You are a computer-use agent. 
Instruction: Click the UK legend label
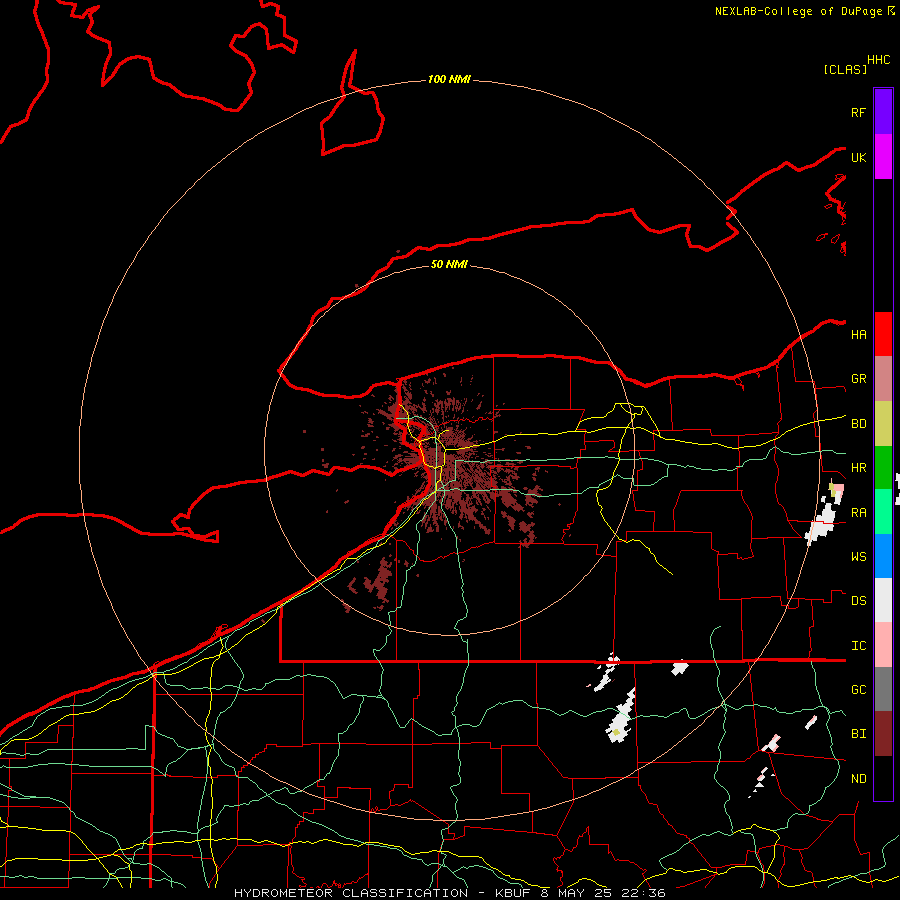858,157
